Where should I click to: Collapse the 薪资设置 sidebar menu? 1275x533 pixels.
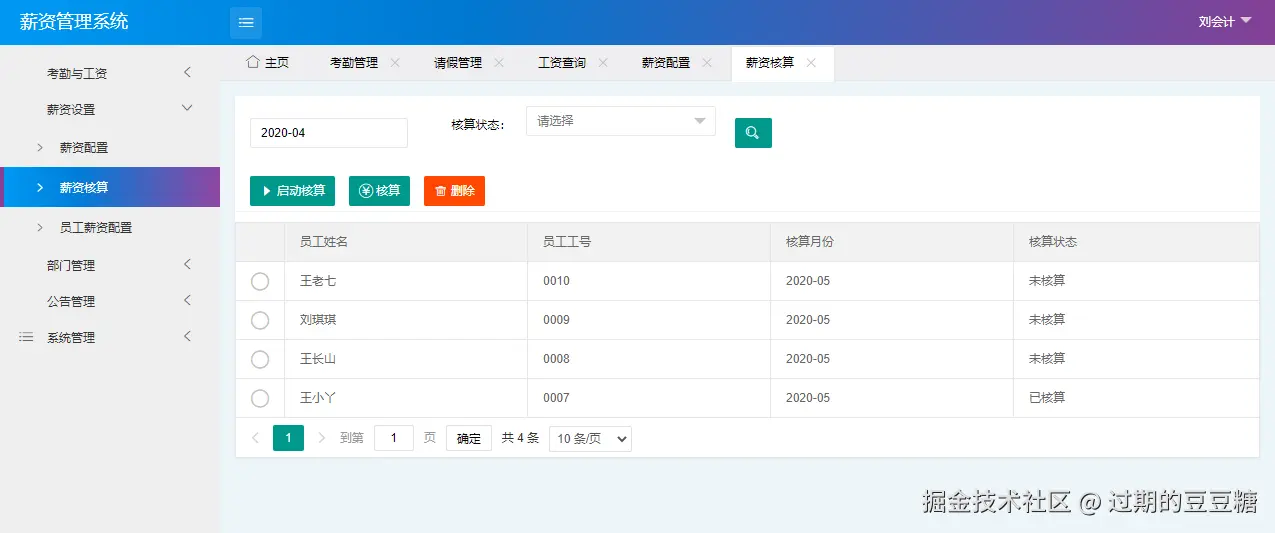110,109
